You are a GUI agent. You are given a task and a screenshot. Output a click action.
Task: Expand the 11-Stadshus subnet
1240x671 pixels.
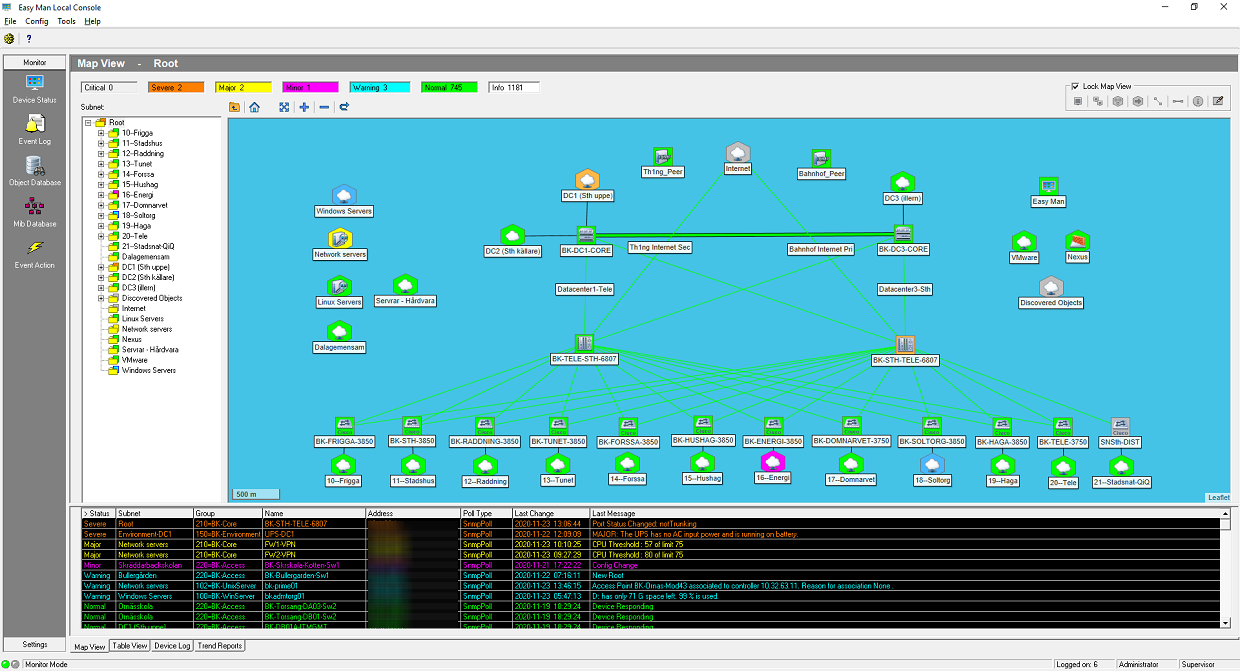(101, 143)
